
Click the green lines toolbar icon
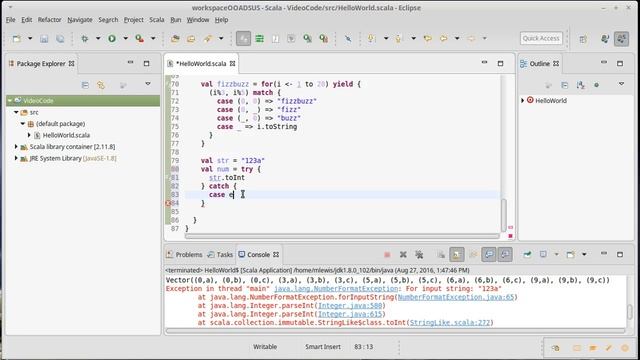click(x=259, y=39)
